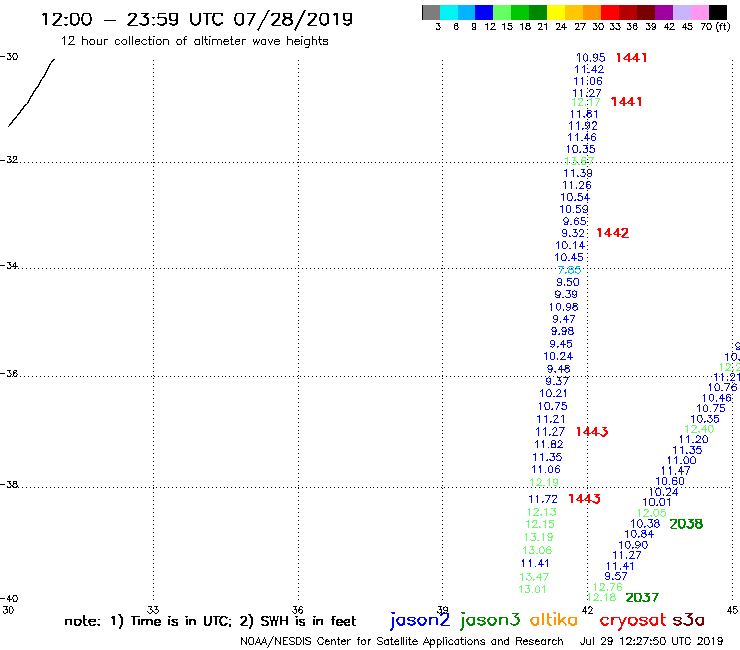Click the 11.92 wave height value
Image resolution: width=740 pixels, height=650 pixels.
point(582,126)
